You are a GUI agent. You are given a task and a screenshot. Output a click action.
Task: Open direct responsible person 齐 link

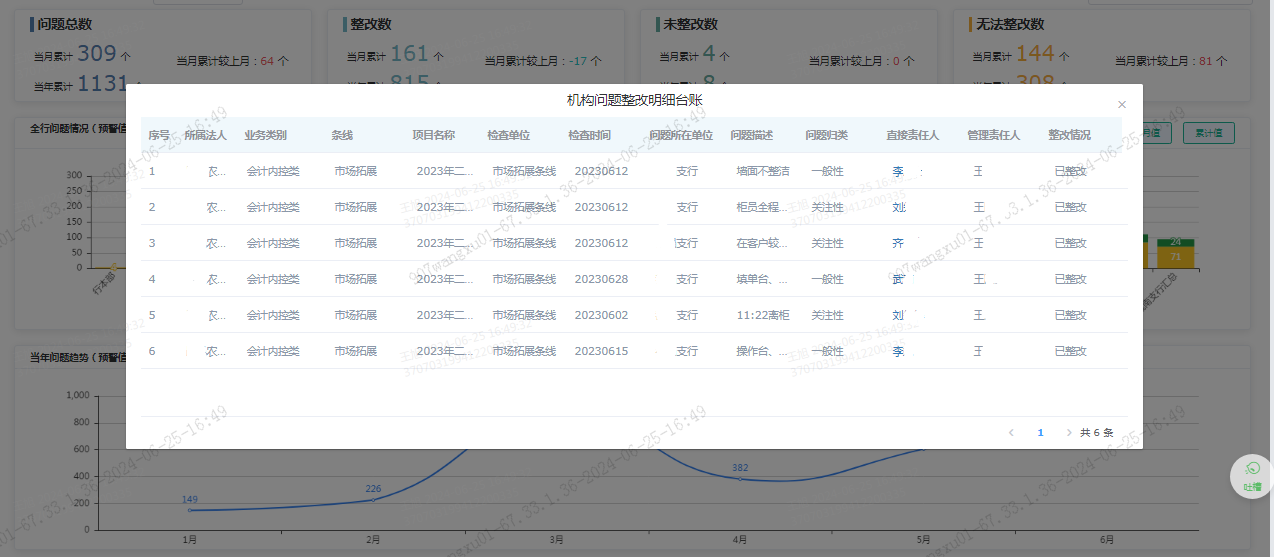pos(898,243)
